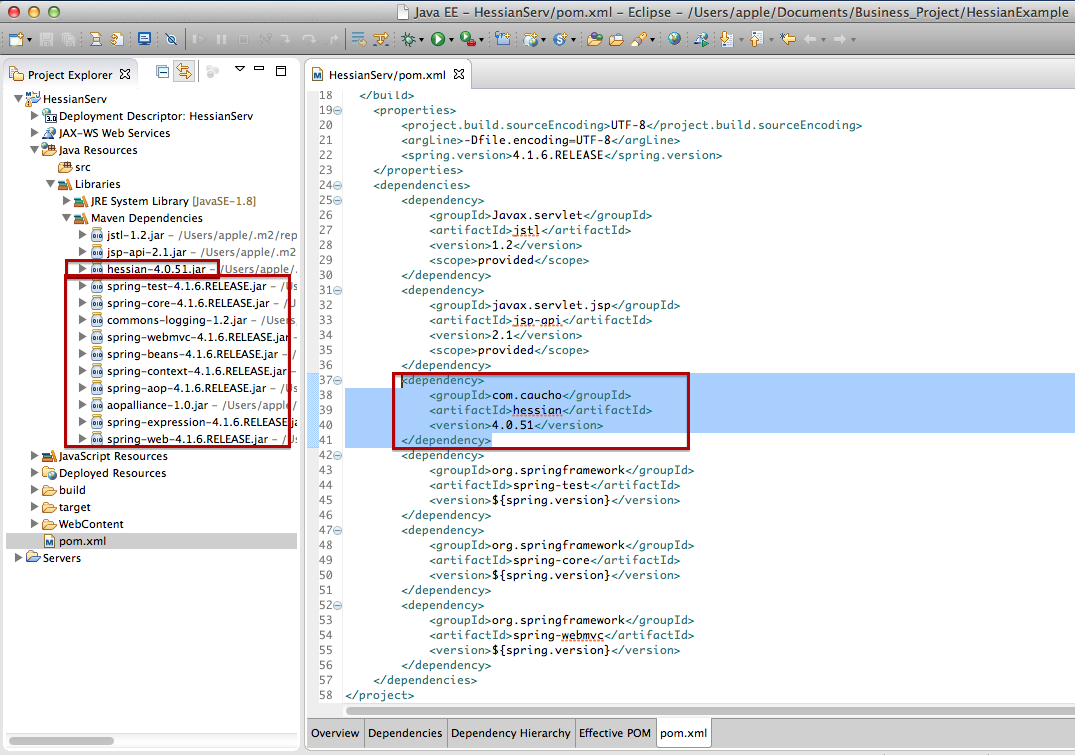
Task: Switch to the Dependencies tab
Action: coord(405,733)
